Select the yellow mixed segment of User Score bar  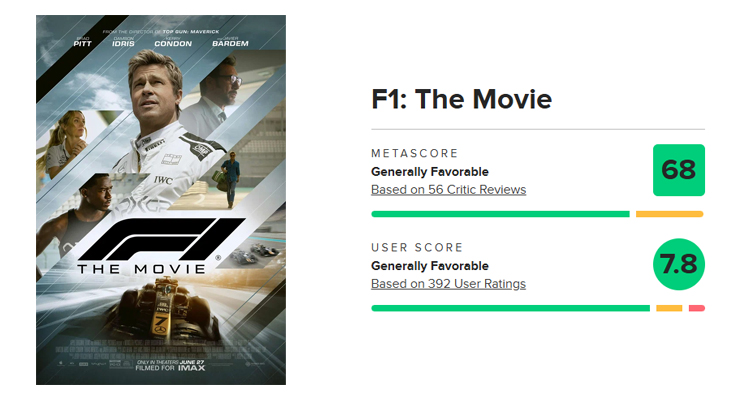point(669,308)
